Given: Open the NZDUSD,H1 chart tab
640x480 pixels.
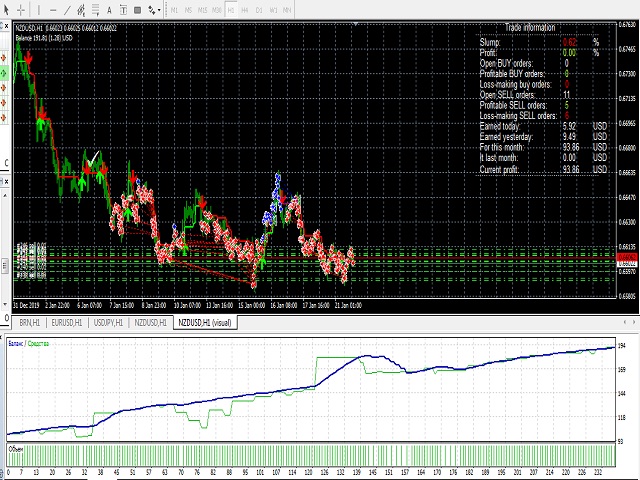Looking at the screenshot, I should [151, 323].
